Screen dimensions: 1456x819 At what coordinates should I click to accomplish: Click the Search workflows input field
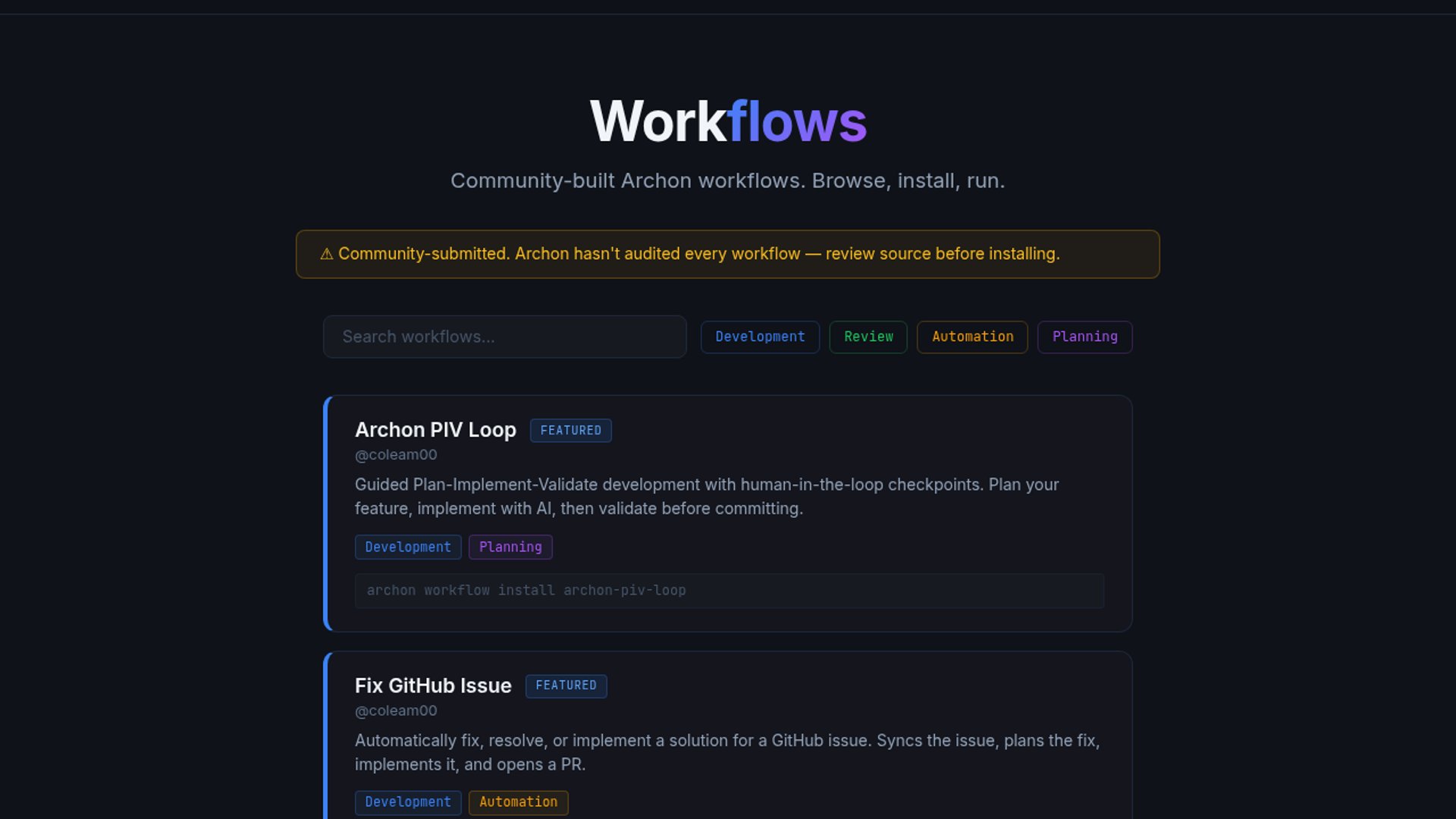[x=504, y=337]
